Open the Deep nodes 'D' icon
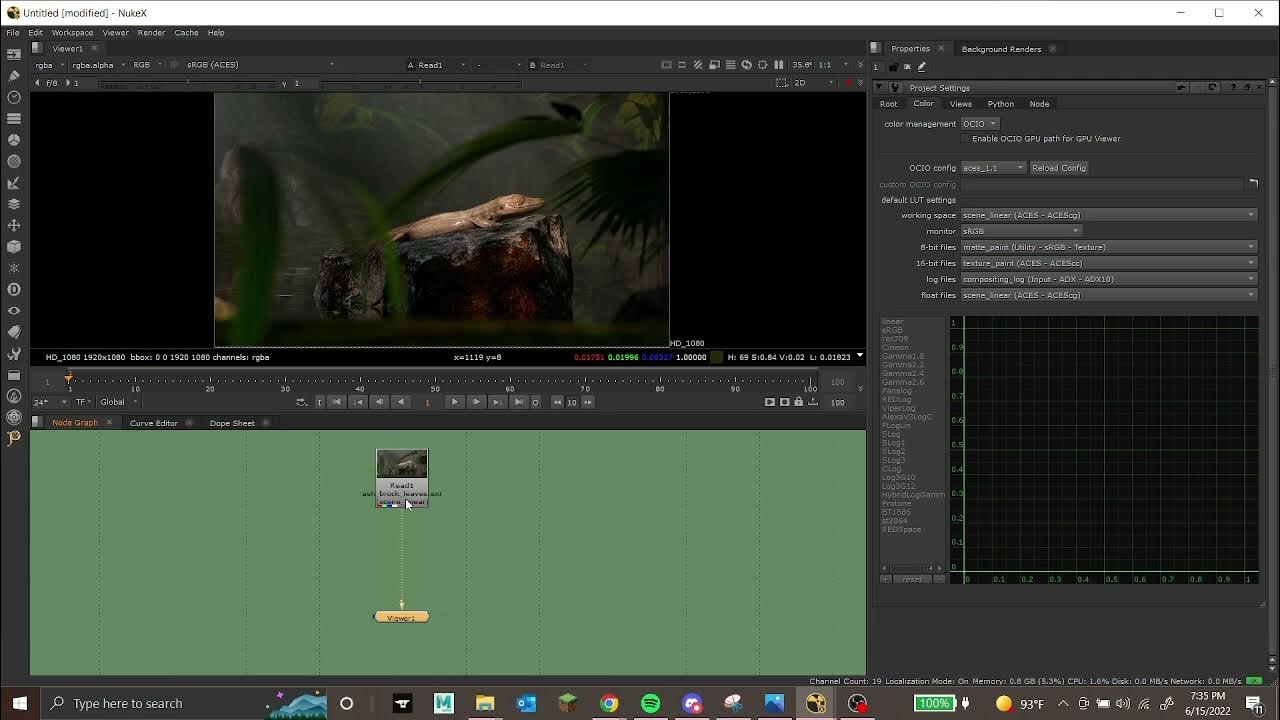Image resolution: width=1280 pixels, height=720 pixels. tap(14, 290)
